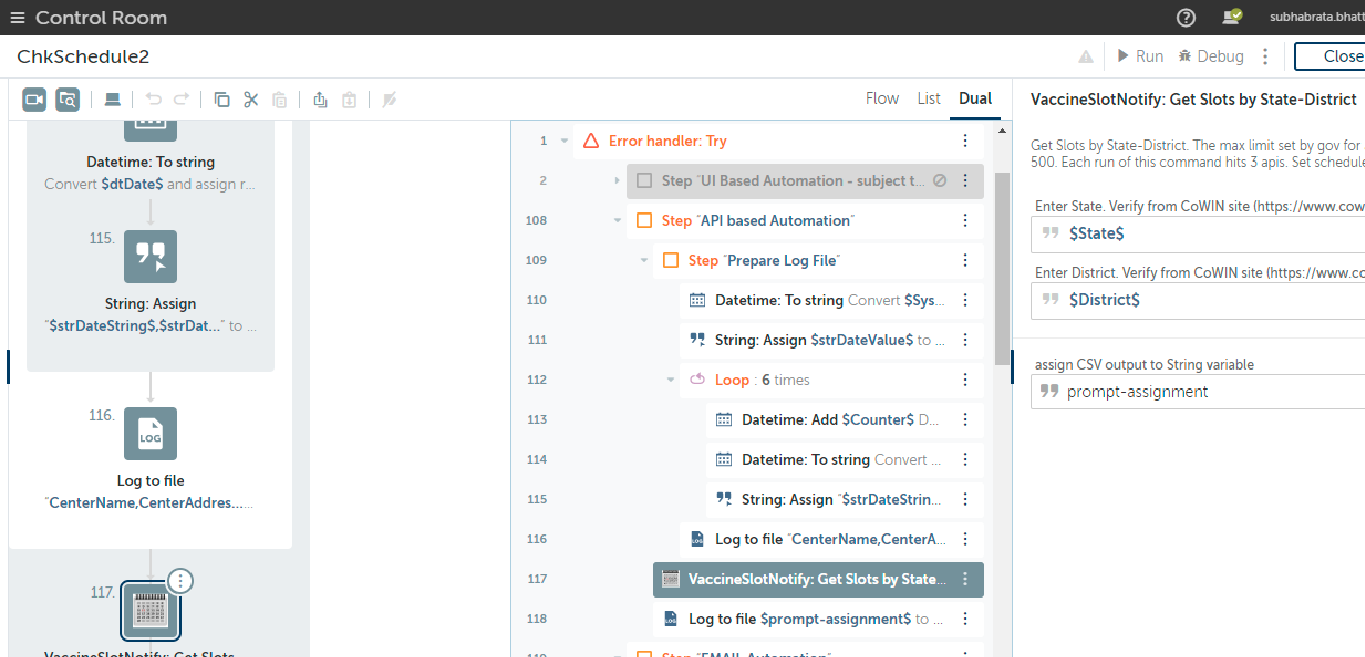
Task: Select the Log to file node 116 in flow
Action: coord(150,434)
